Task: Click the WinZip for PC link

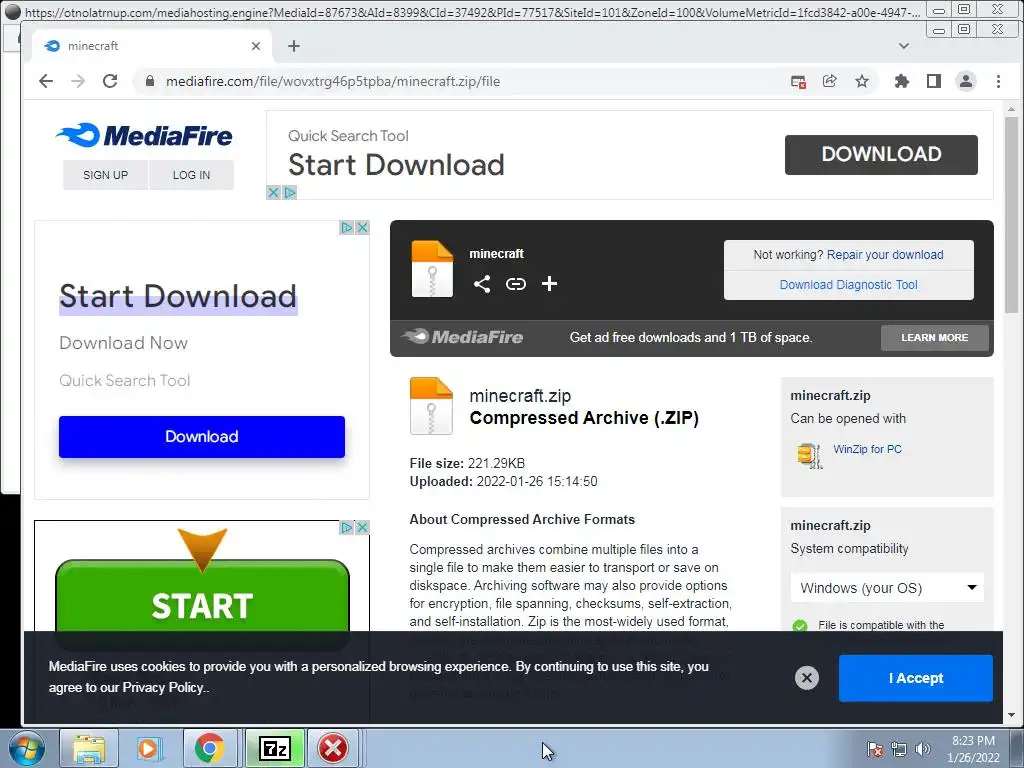Action: (x=867, y=449)
